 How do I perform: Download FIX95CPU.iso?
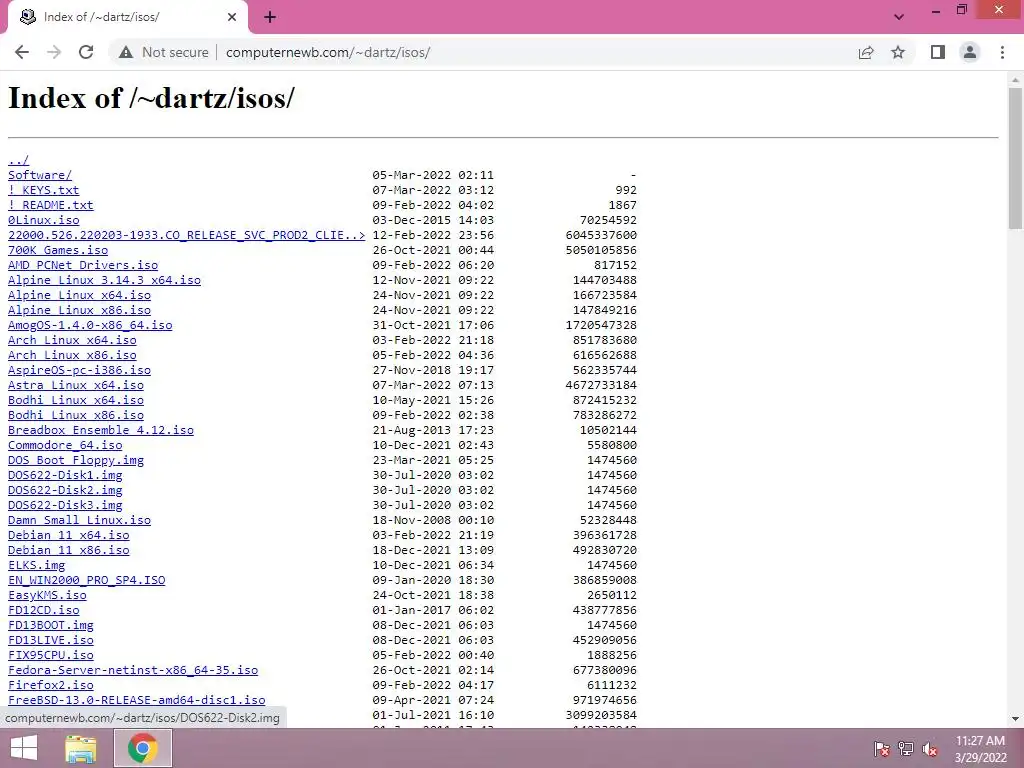pos(51,656)
